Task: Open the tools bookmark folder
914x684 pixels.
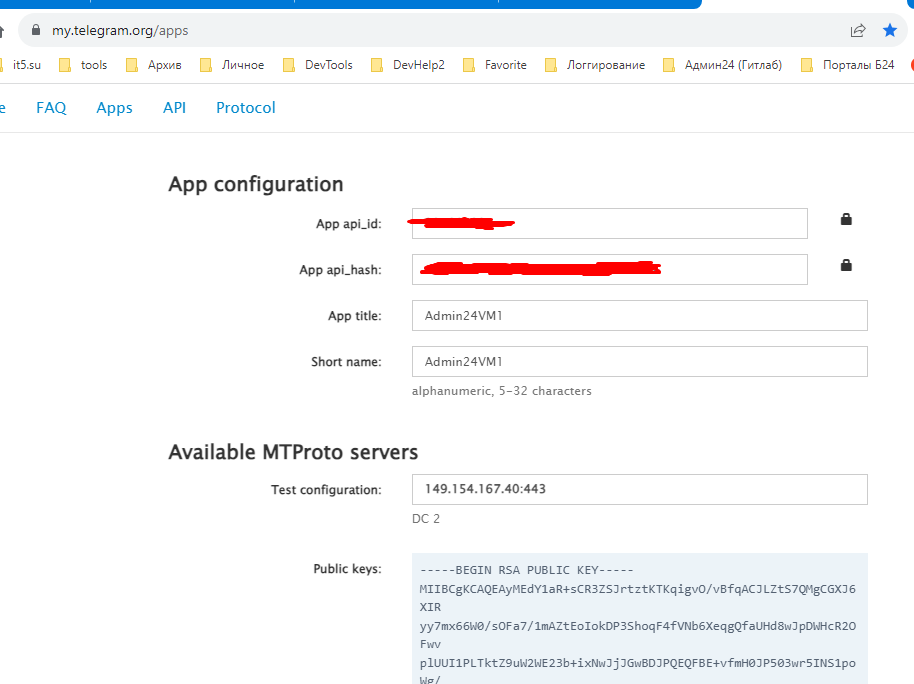Action: click(x=83, y=65)
